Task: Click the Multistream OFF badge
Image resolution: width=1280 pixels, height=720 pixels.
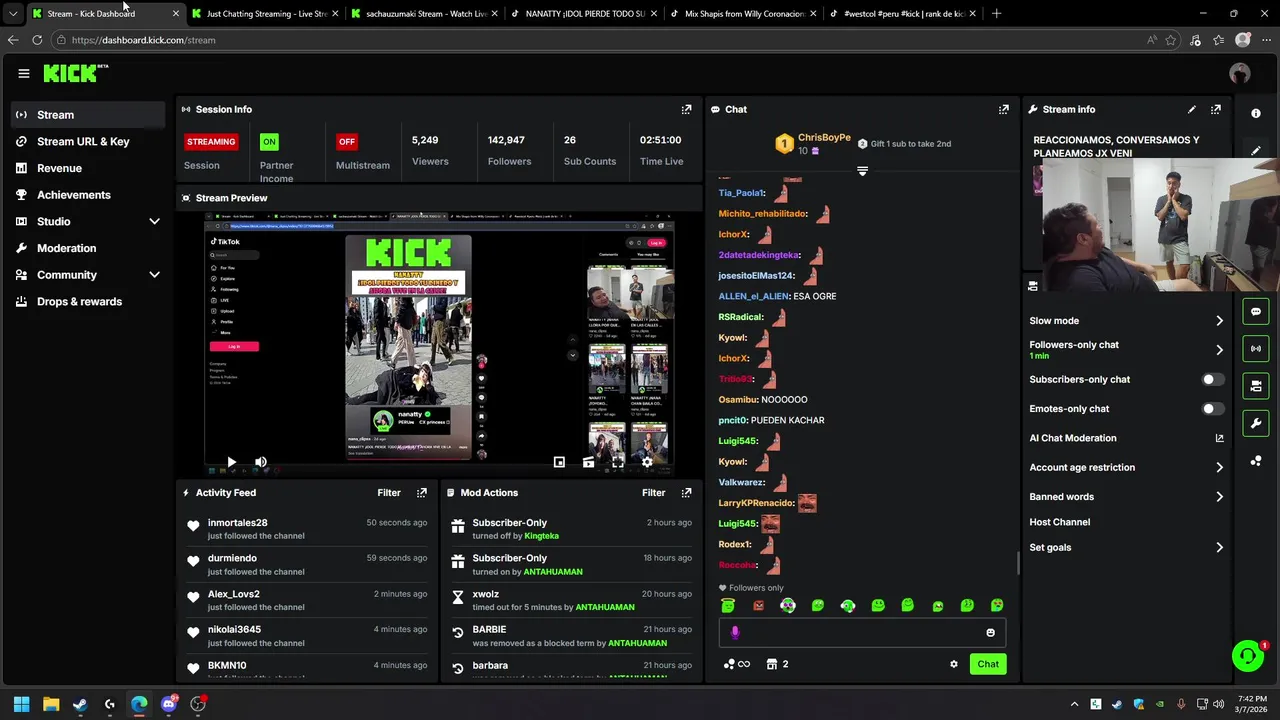Action: point(347,141)
